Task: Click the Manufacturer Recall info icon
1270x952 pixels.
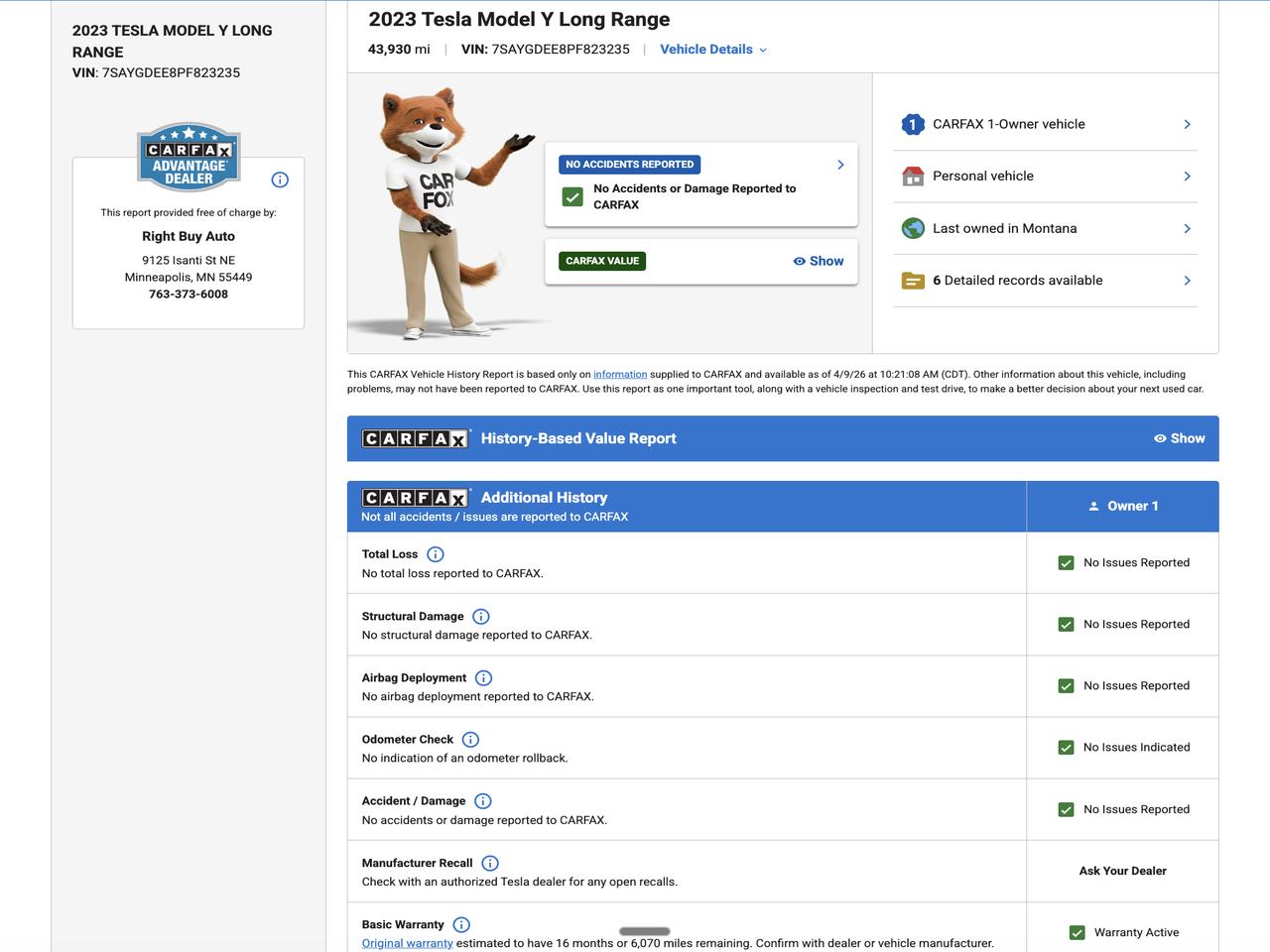Action: (x=490, y=864)
